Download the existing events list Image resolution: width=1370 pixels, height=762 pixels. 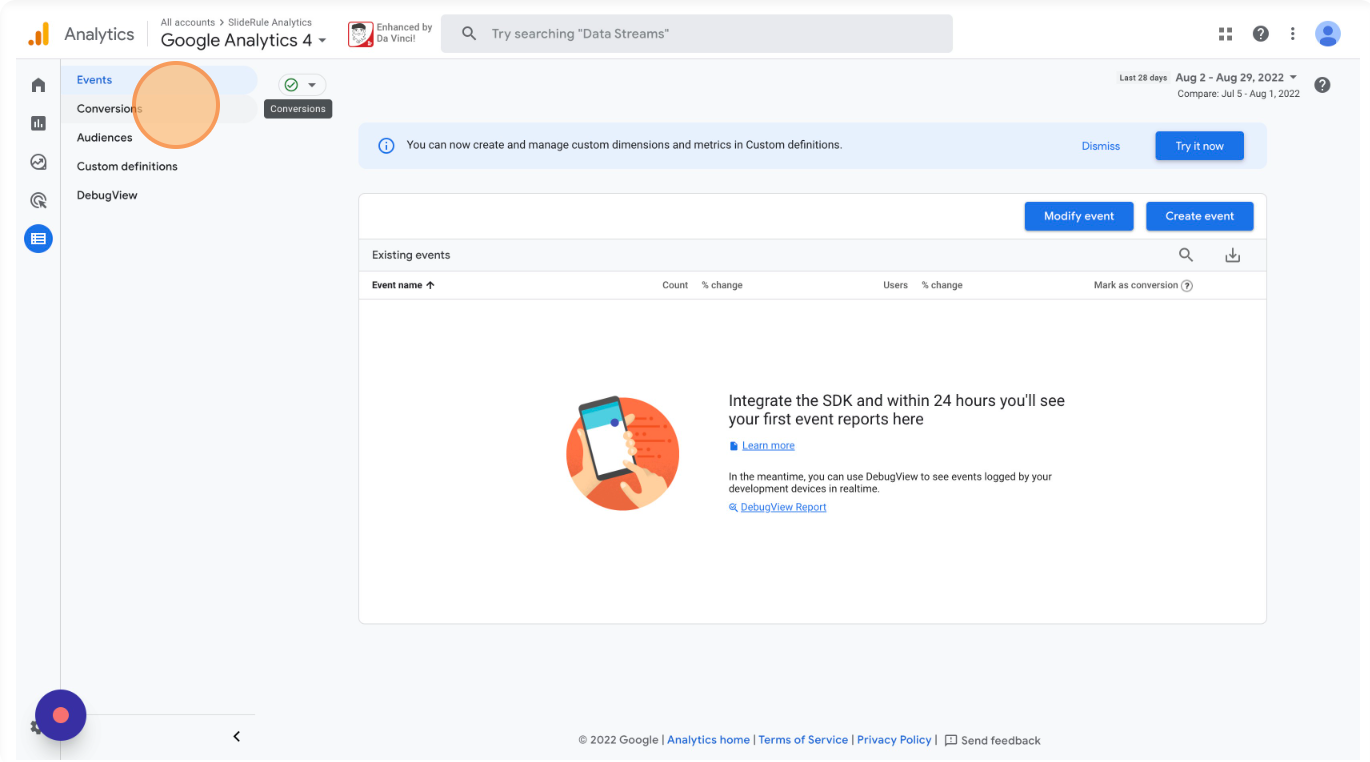1232,255
